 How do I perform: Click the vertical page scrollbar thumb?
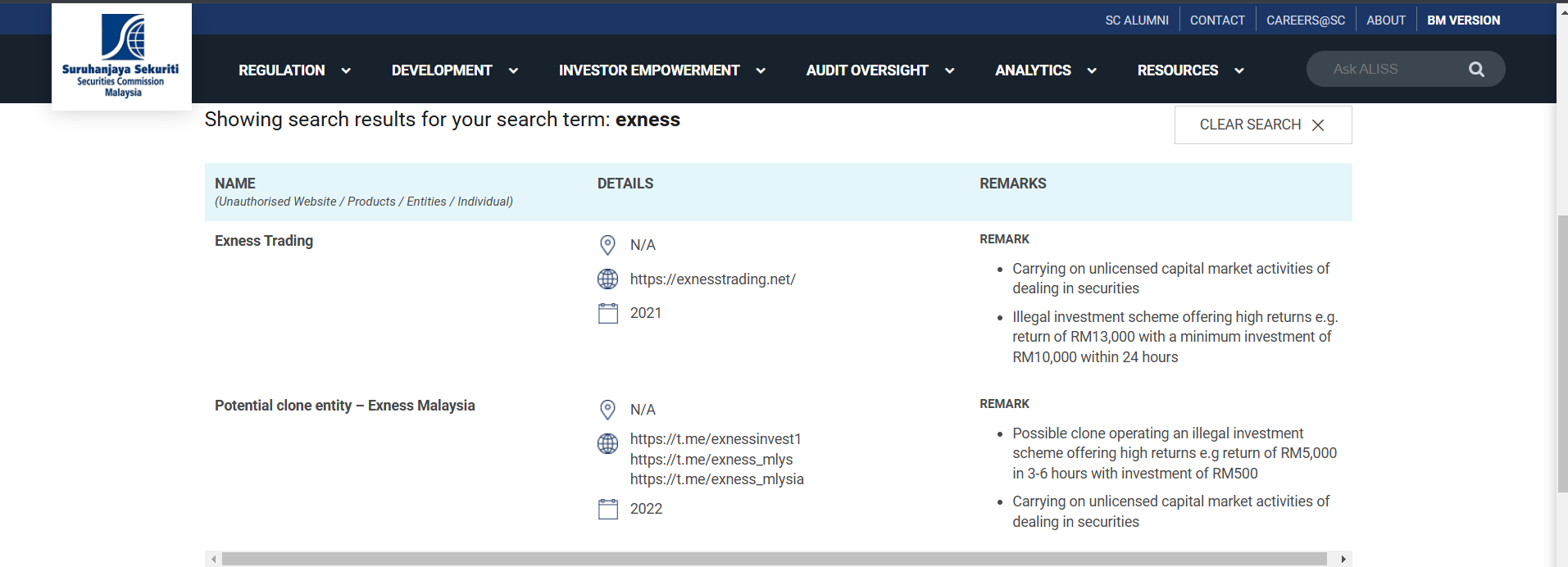click(1562, 352)
